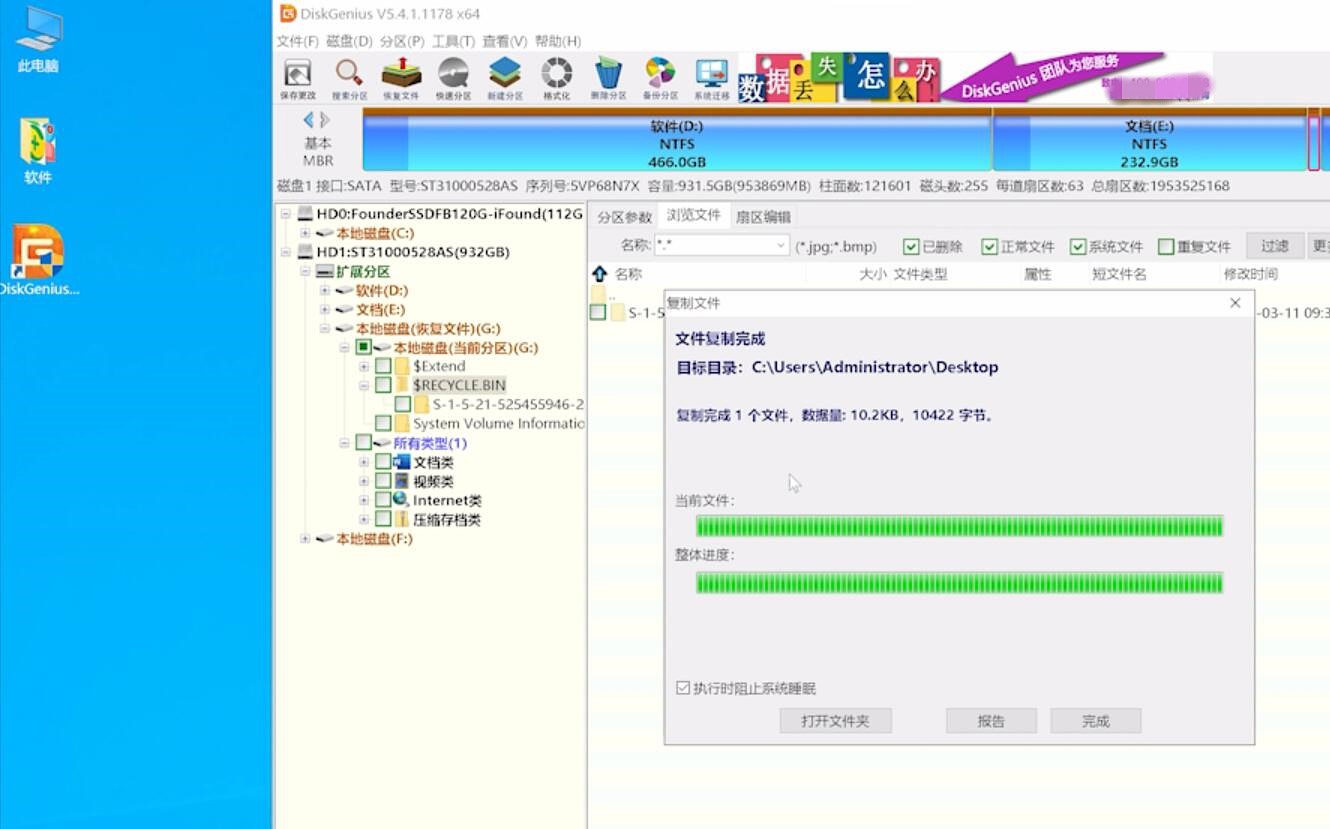Click the 整体进度 progress bar
The width and height of the screenshot is (1330, 829).
(960, 583)
